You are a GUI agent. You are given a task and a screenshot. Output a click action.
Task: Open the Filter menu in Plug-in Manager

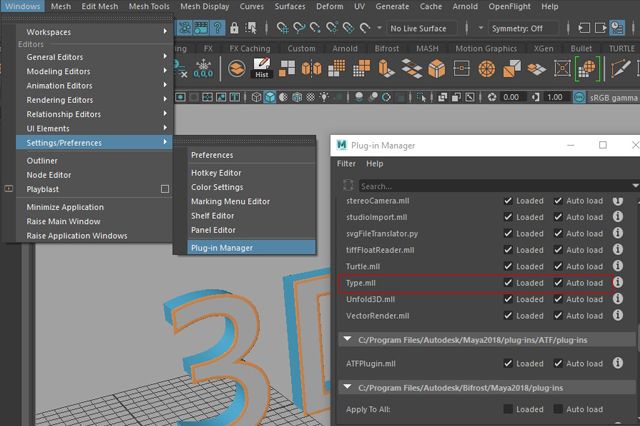[346, 163]
